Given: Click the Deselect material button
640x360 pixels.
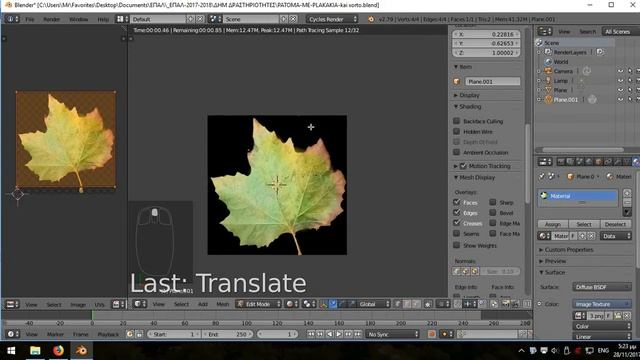Looking at the screenshot, I should tap(615, 224).
